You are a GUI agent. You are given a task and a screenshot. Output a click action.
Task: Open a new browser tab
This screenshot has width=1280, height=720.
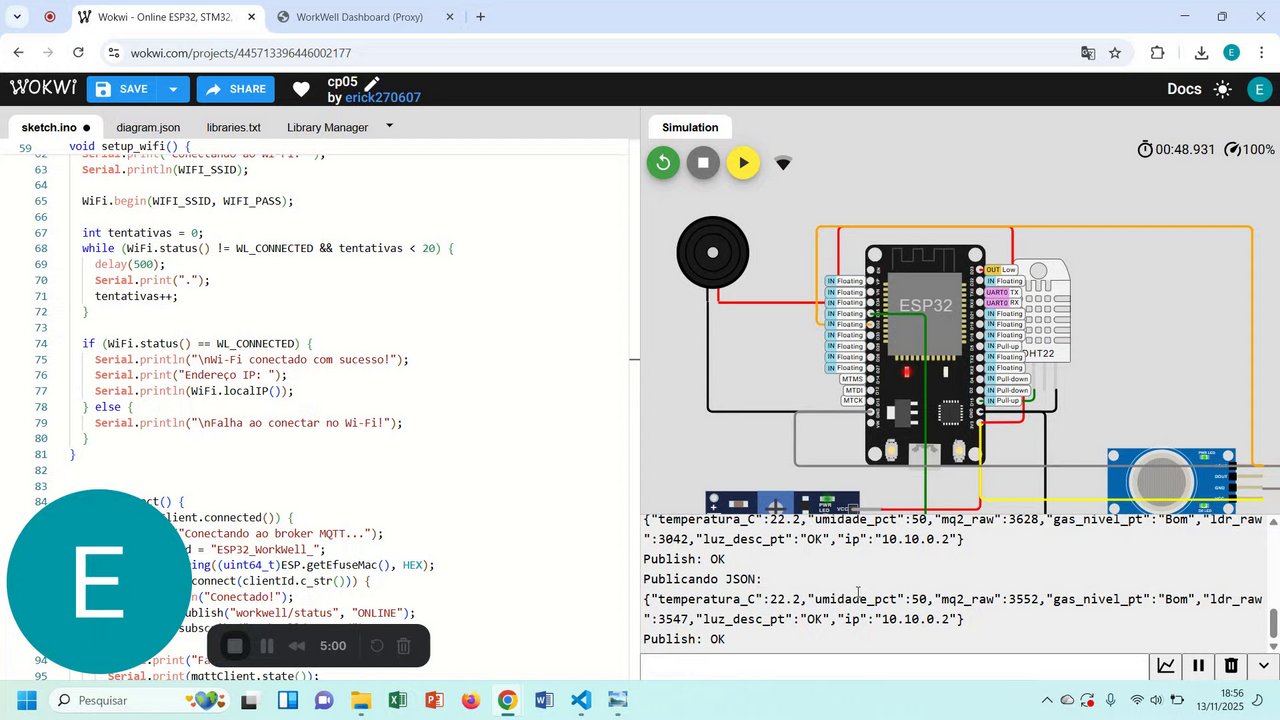pos(481,17)
